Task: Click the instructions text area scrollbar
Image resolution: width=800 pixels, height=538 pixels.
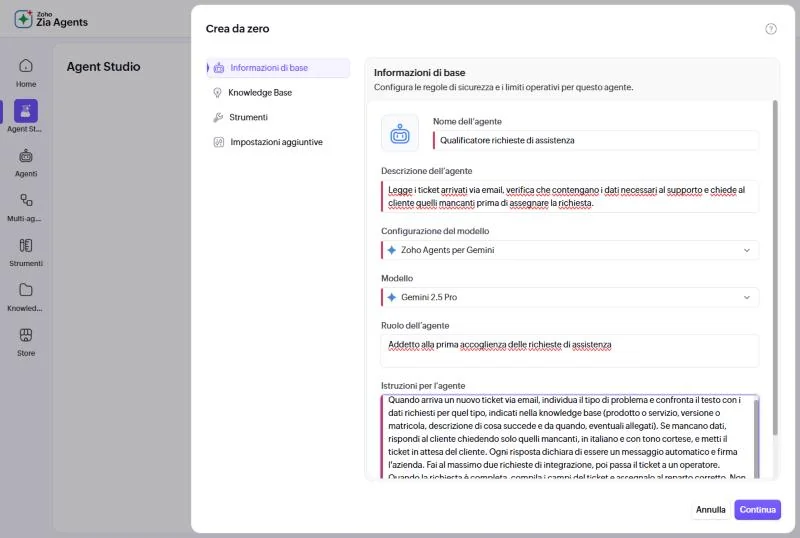Action: click(756, 437)
